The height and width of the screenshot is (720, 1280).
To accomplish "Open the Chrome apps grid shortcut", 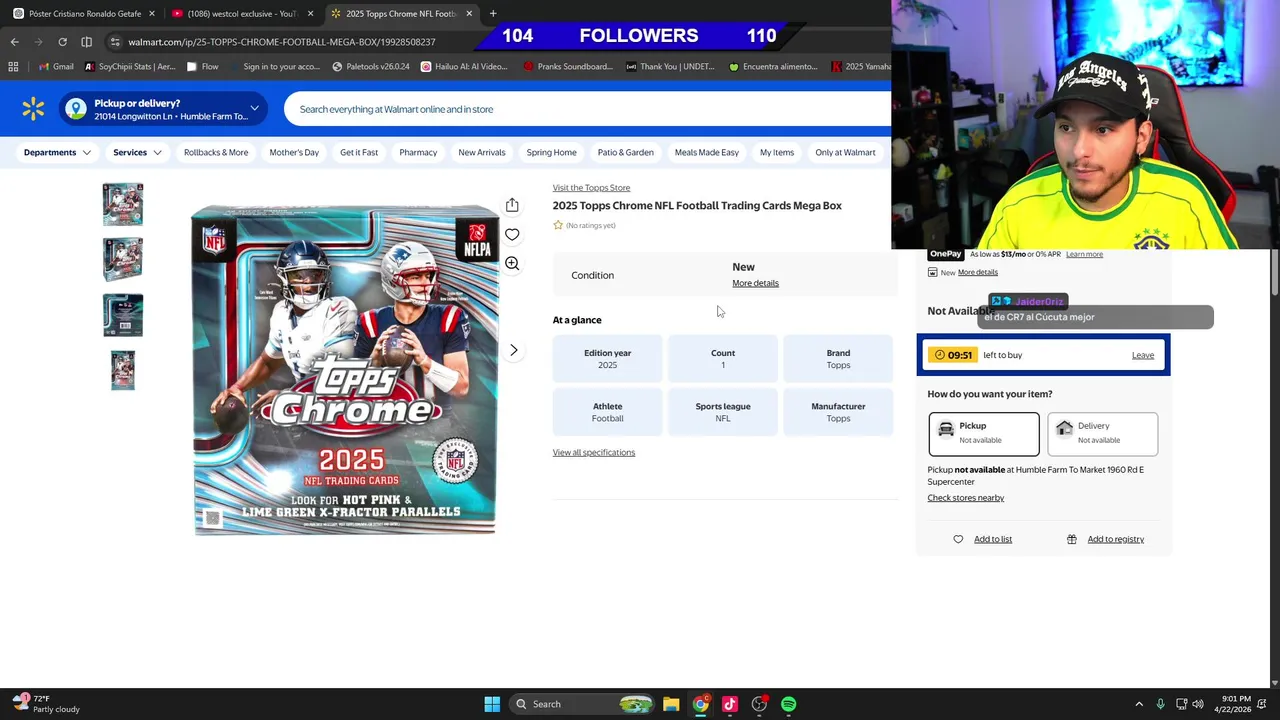I will (13, 67).
